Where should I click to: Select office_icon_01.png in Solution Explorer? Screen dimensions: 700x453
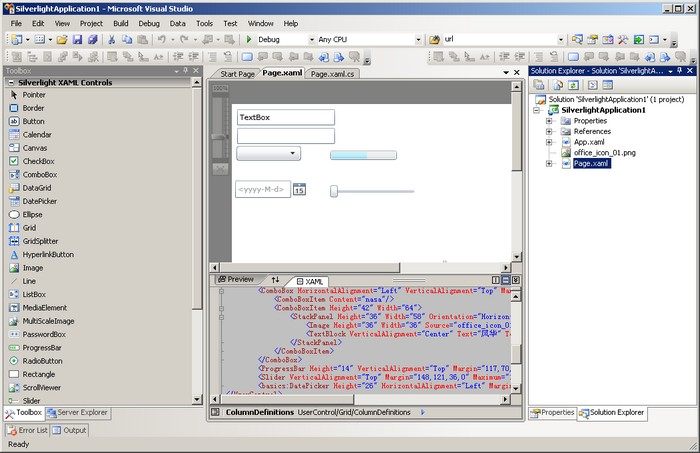click(x=604, y=153)
